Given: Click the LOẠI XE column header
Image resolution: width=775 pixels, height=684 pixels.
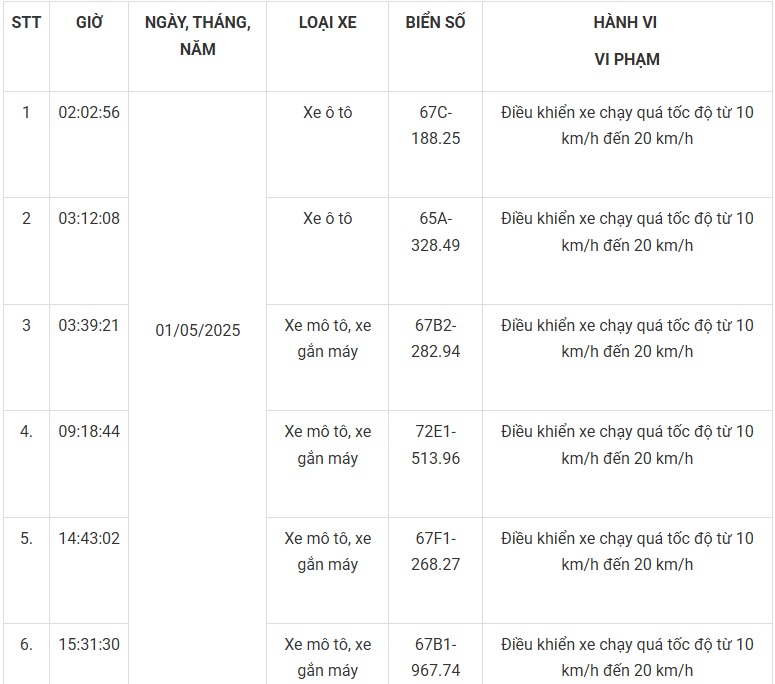Looking at the screenshot, I should pyautogui.click(x=327, y=23).
